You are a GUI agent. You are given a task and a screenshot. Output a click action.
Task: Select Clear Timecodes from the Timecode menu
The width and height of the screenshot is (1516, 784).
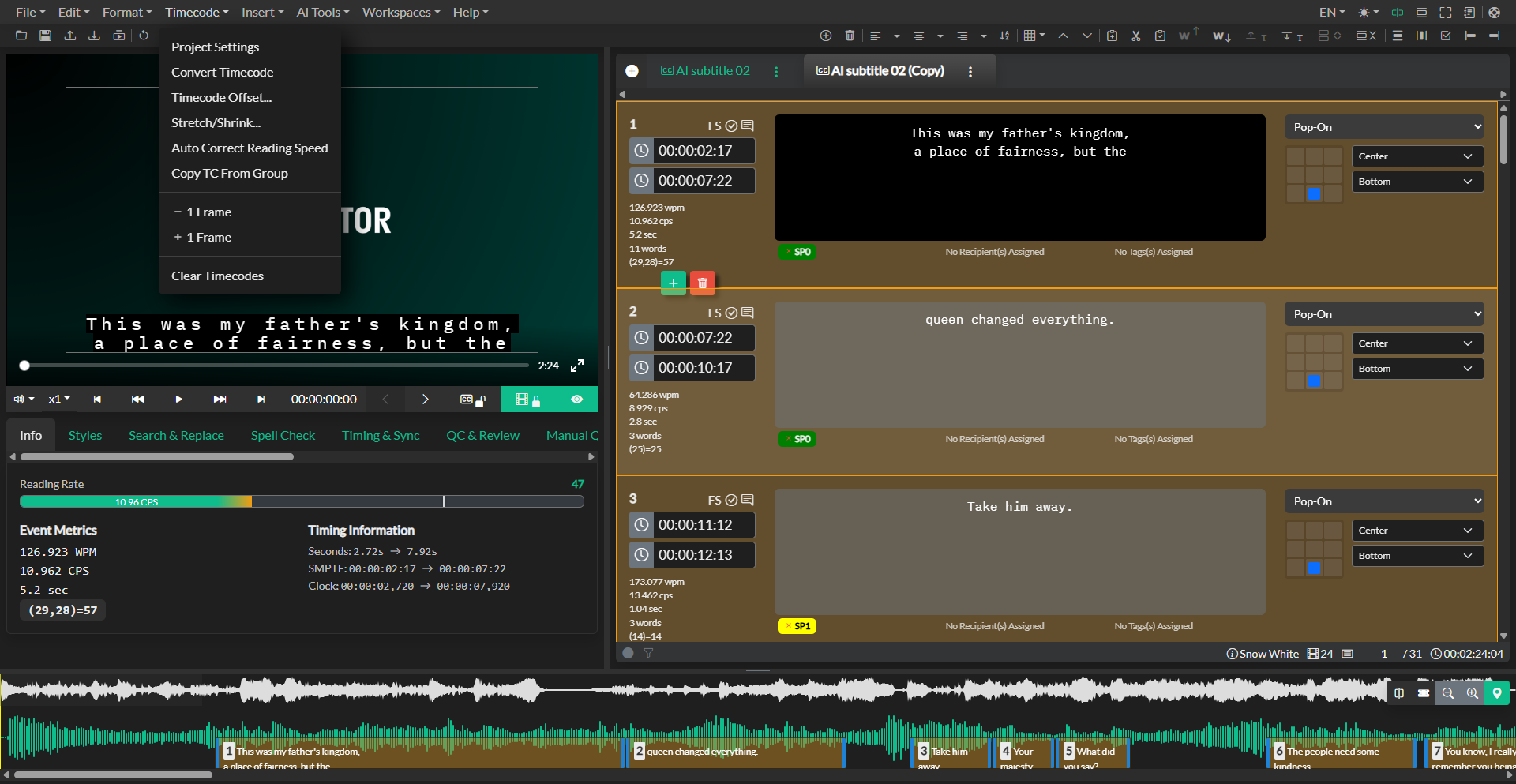pyautogui.click(x=217, y=276)
